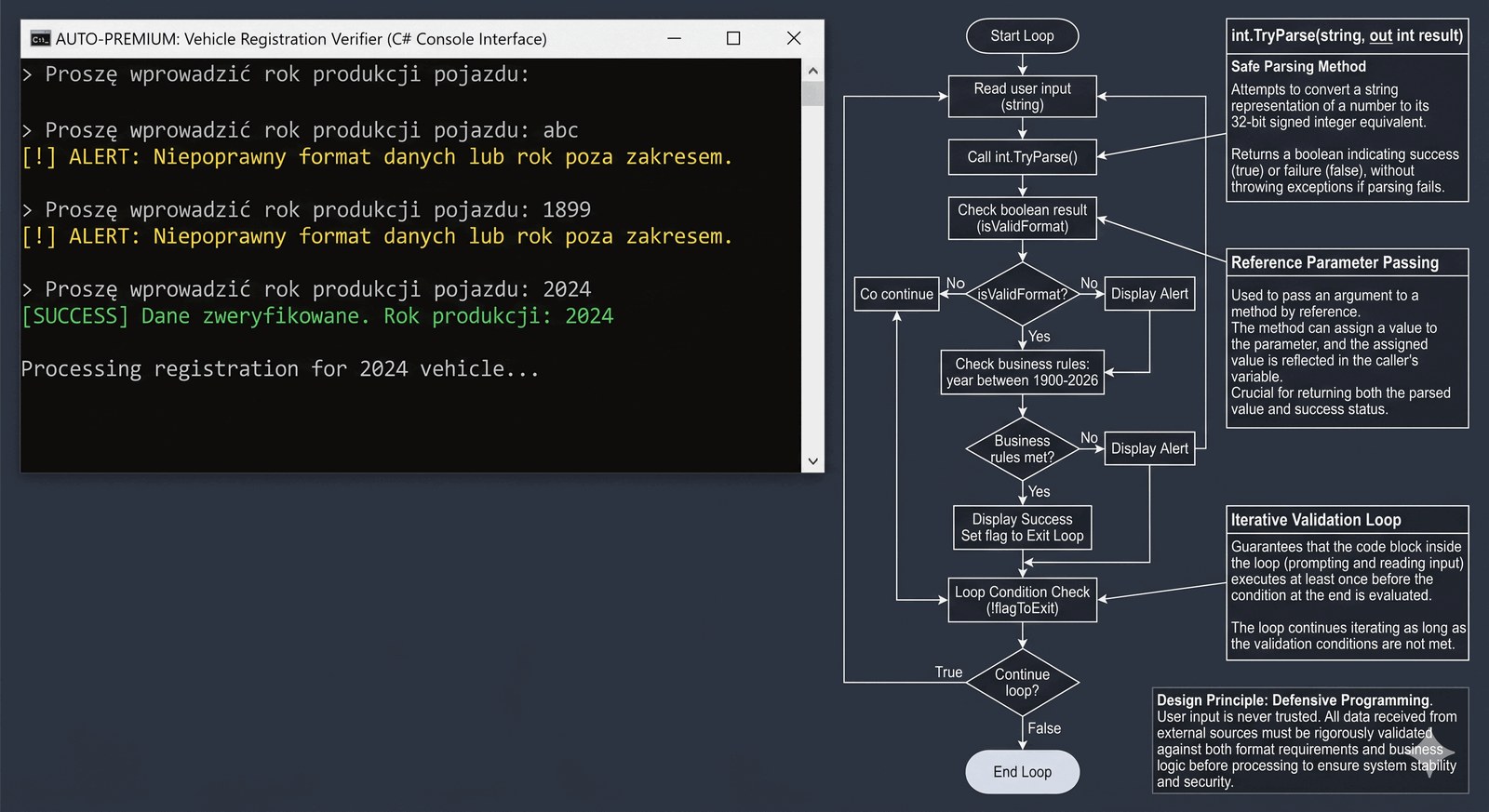Click the 'Check business rules' year box
Screen dimensions: 1489x812
click(x=1022, y=372)
